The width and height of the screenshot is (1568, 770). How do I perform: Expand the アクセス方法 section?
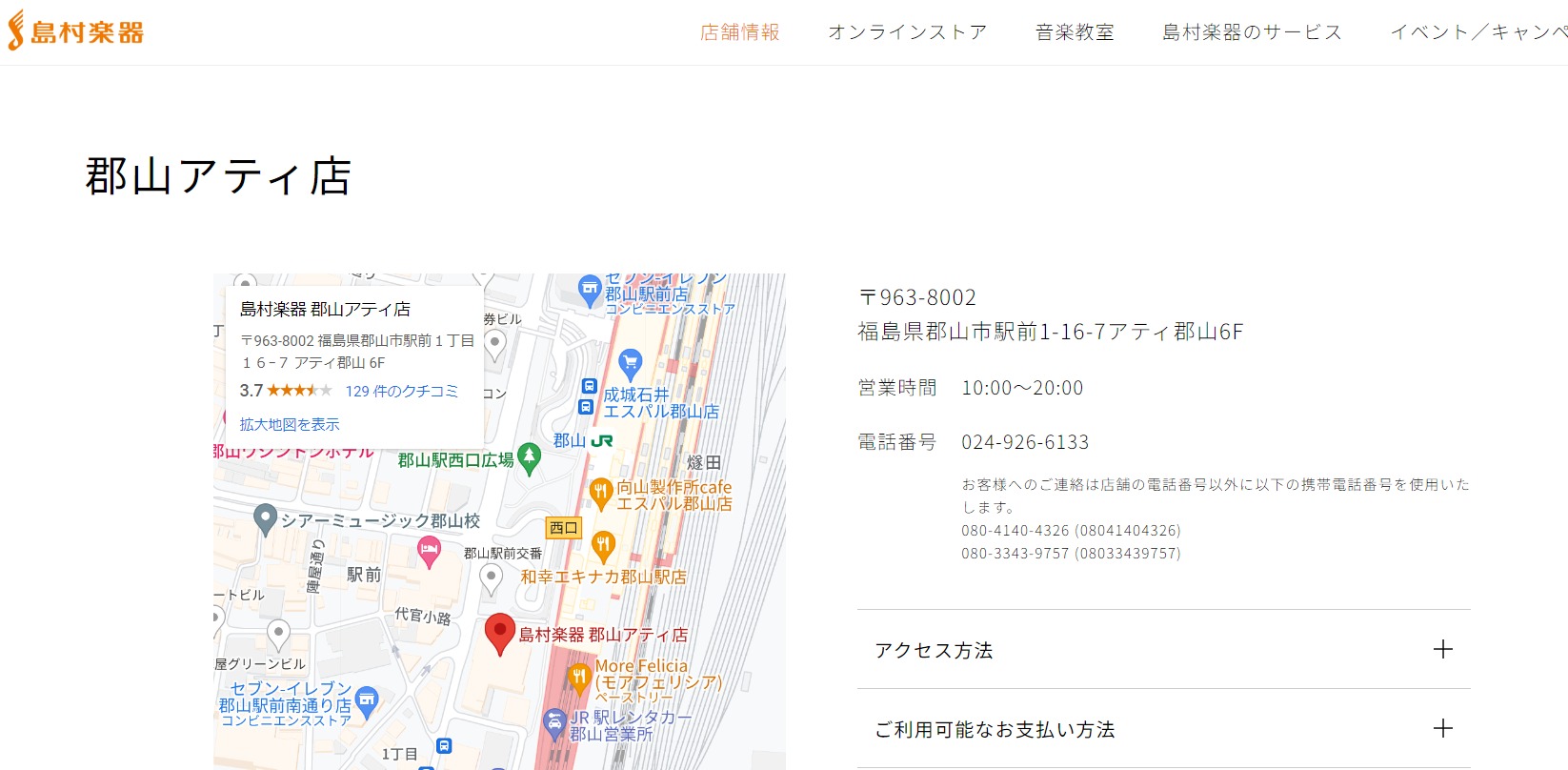[x=1164, y=650]
